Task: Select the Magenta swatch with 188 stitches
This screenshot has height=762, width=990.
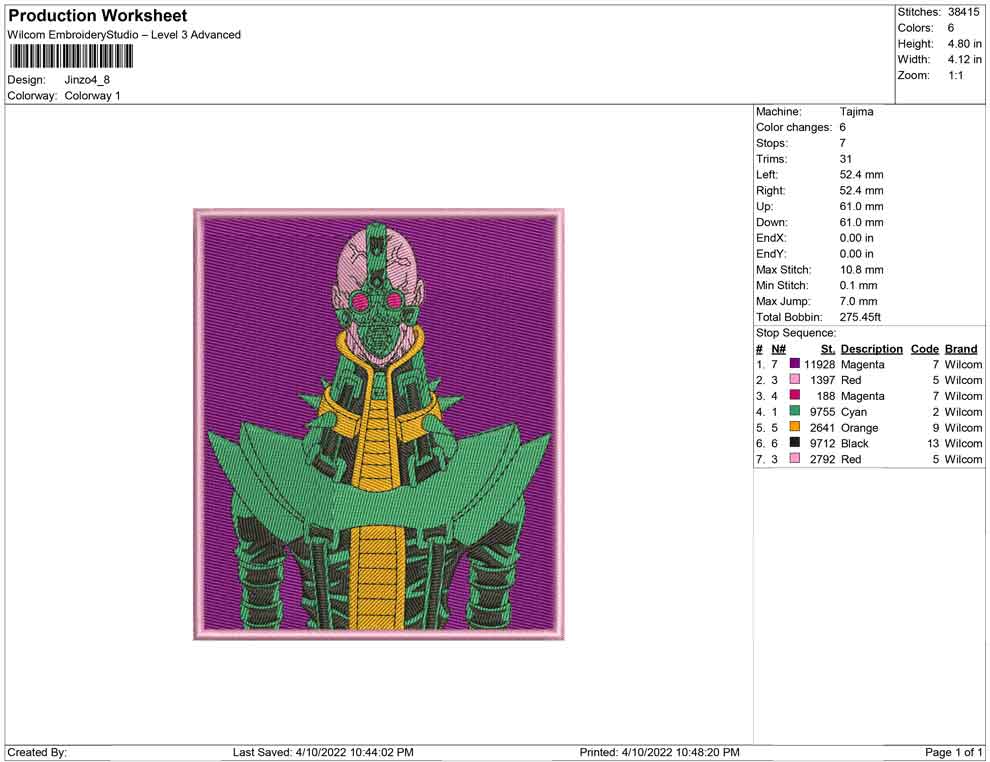Action: click(x=795, y=395)
